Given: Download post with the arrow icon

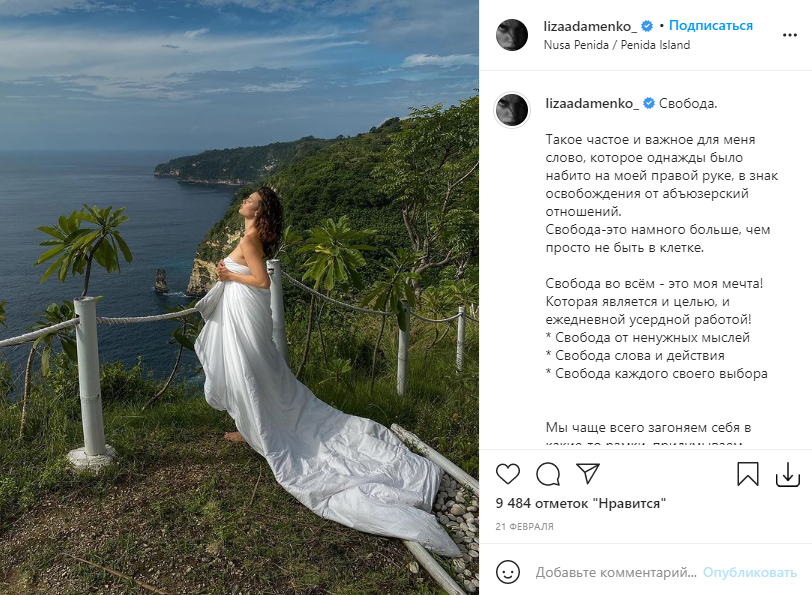Looking at the screenshot, I should (788, 473).
